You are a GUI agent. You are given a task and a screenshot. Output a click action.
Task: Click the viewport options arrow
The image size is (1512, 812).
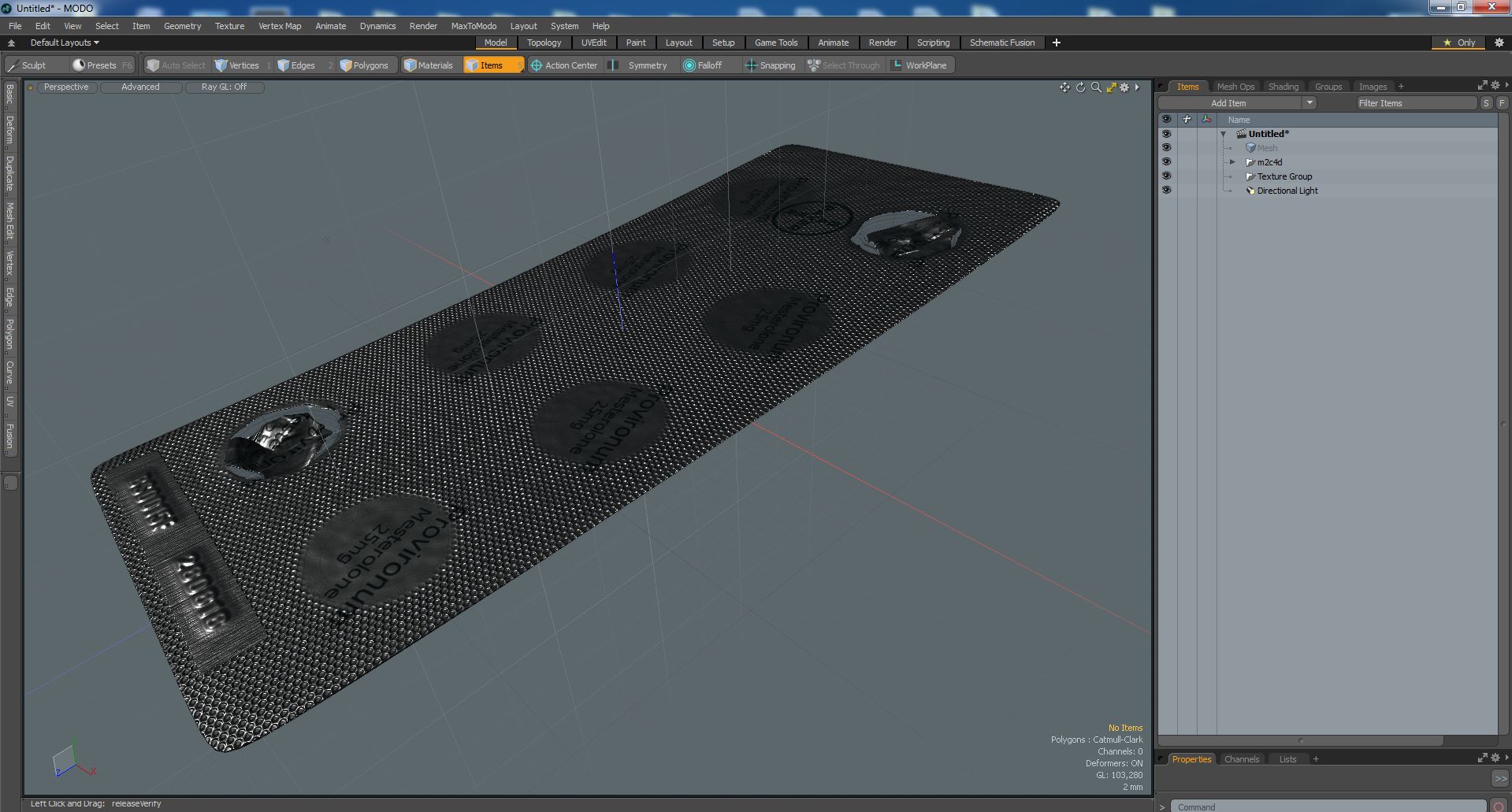(1137, 87)
